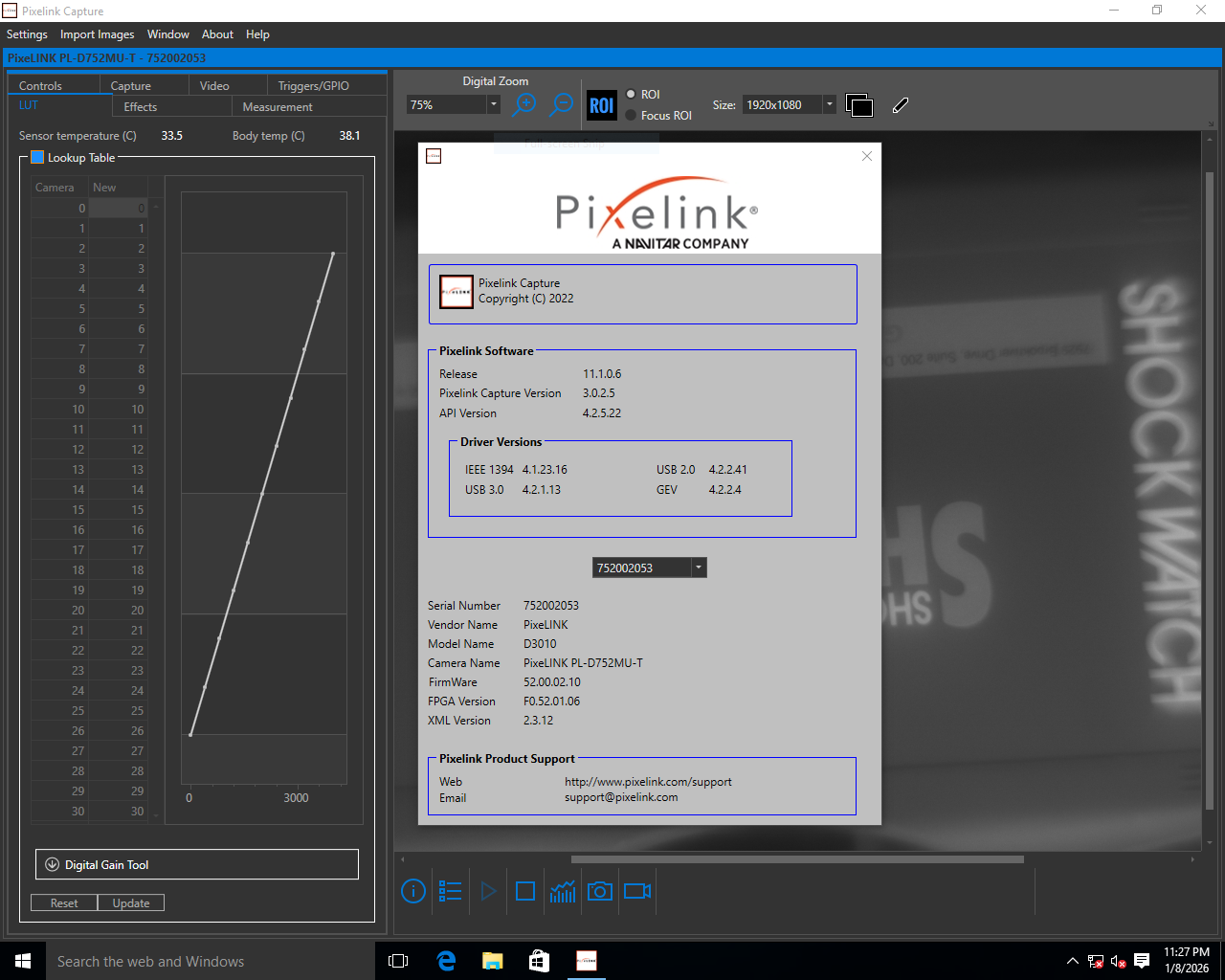Open the About menu
The height and width of the screenshot is (980, 1225).
217,34
